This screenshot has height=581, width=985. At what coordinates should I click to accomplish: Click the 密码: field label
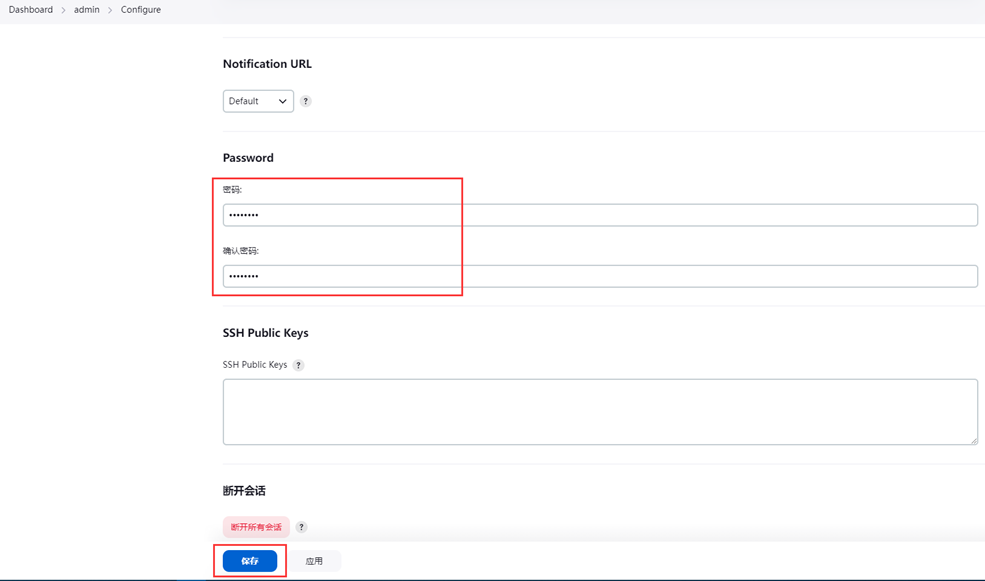click(232, 190)
